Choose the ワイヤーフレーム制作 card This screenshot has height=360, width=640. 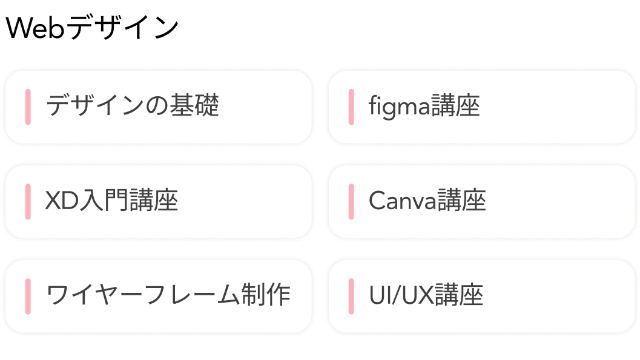[x=158, y=296]
